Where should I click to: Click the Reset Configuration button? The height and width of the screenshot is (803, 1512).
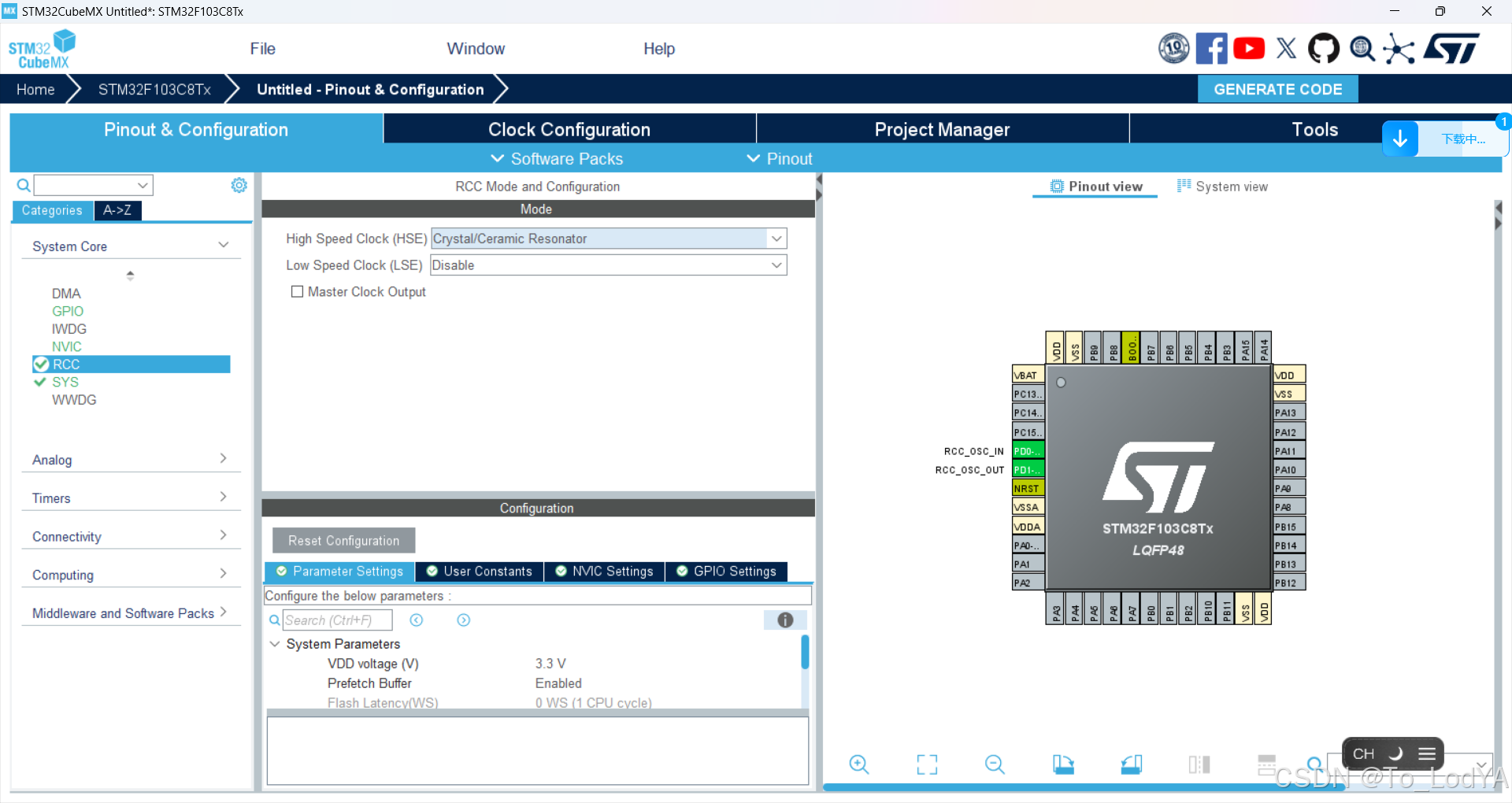[x=343, y=541]
